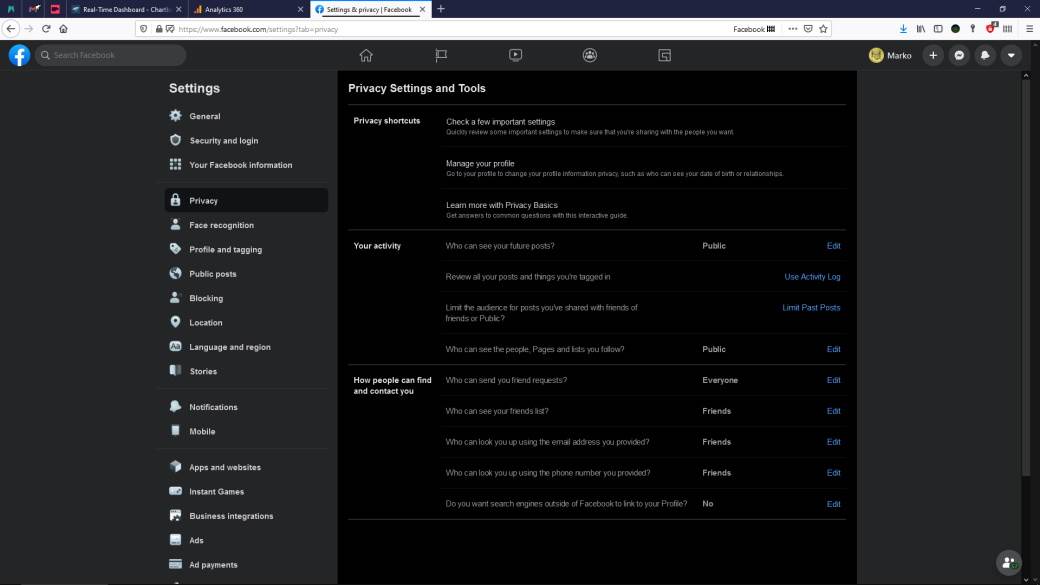Screen dimensions: 1040x585
Task: Click the Facebook logo
Action: click(x=19, y=55)
